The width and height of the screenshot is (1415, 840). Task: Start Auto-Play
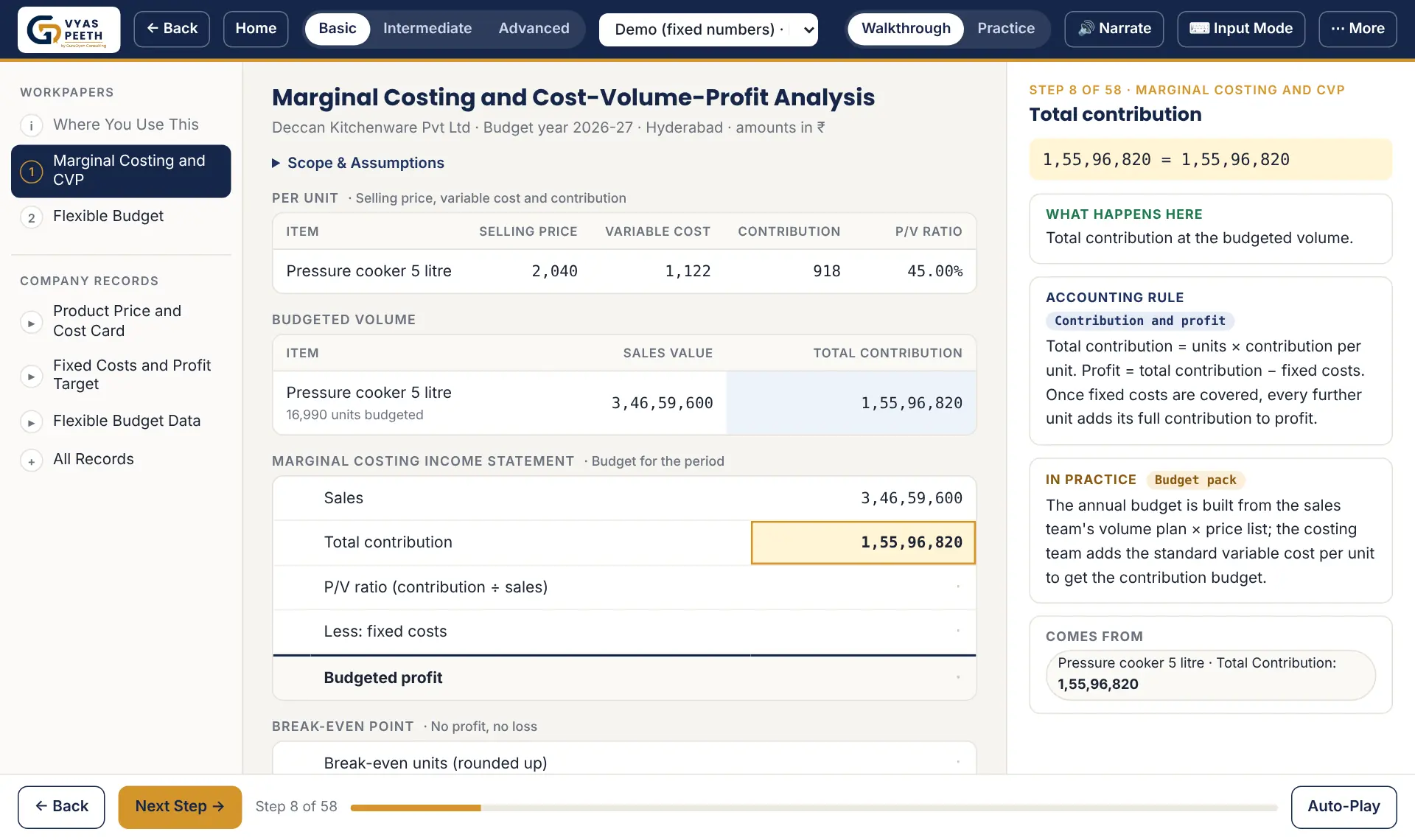(1344, 807)
